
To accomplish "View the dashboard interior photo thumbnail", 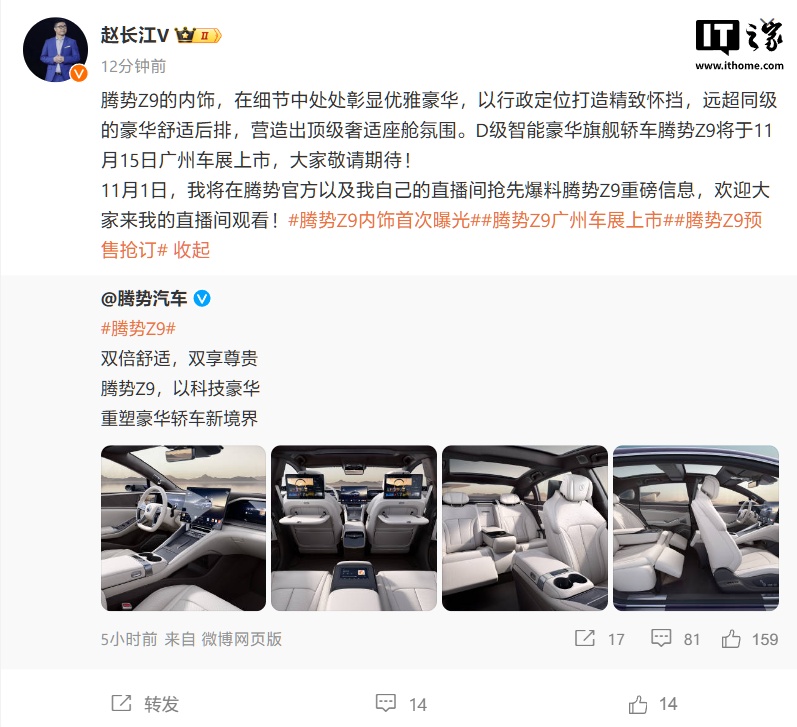I will (183, 528).
